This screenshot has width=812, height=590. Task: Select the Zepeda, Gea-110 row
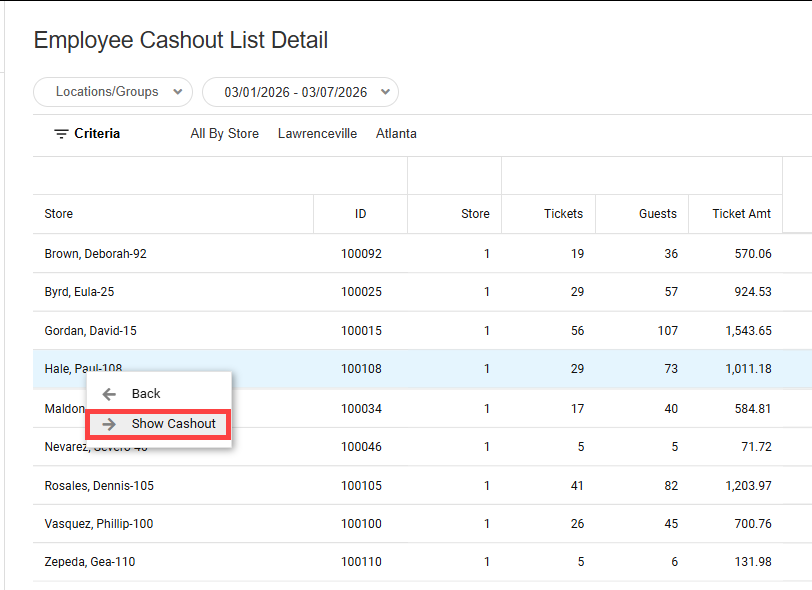click(x=90, y=562)
